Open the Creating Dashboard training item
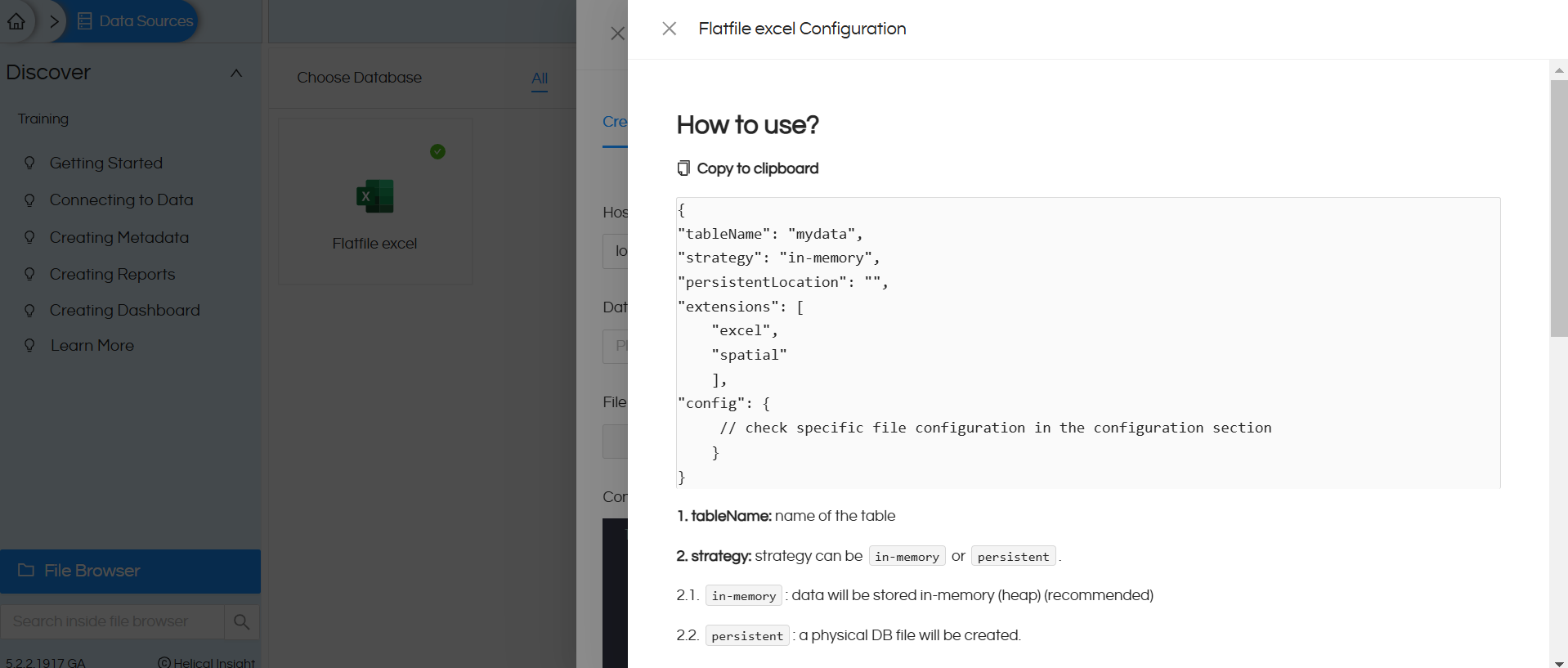Screen dimensions: 1568x668 click(x=125, y=310)
